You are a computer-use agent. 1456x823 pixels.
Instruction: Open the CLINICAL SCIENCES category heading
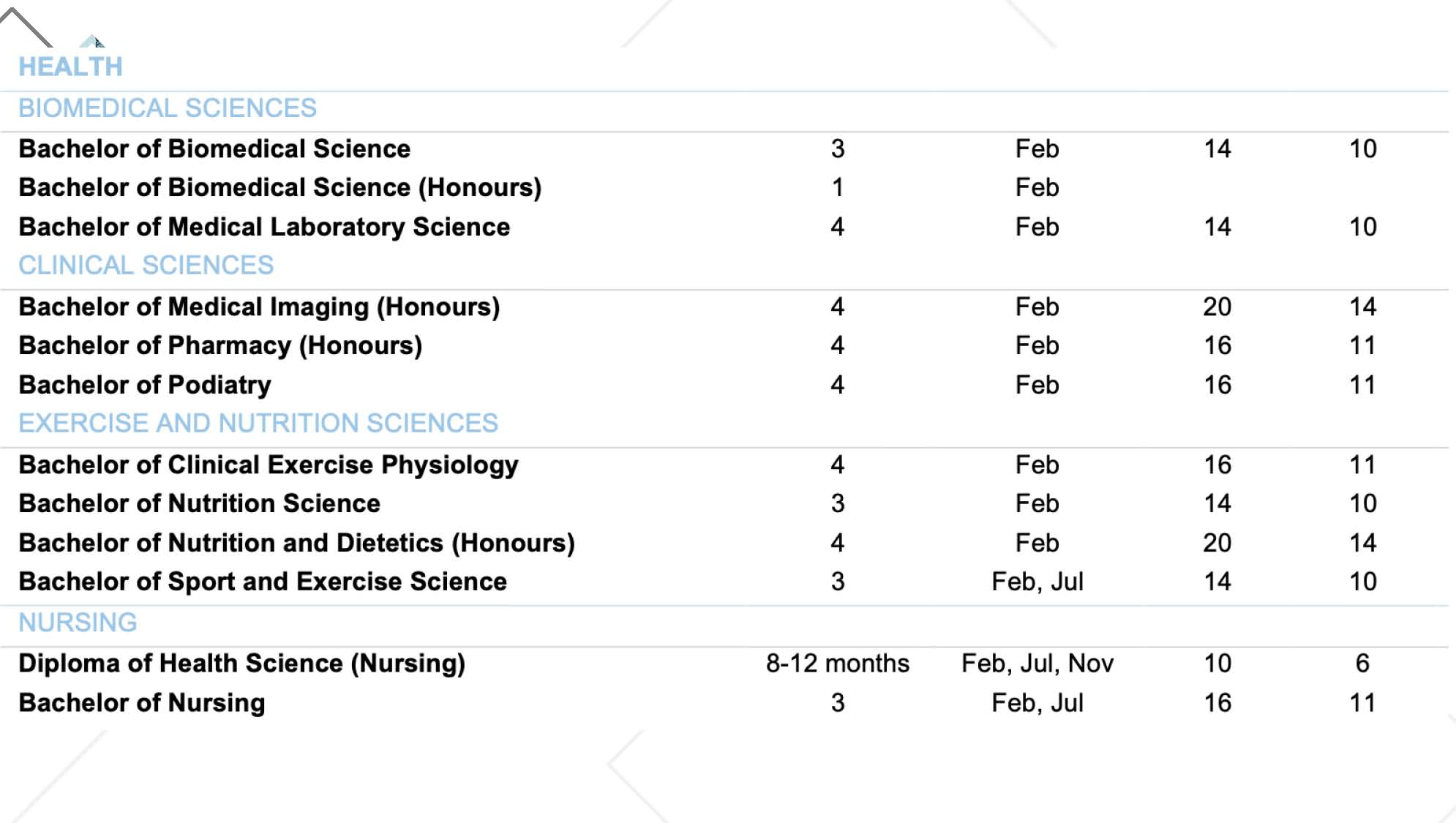click(x=146, y=266)
